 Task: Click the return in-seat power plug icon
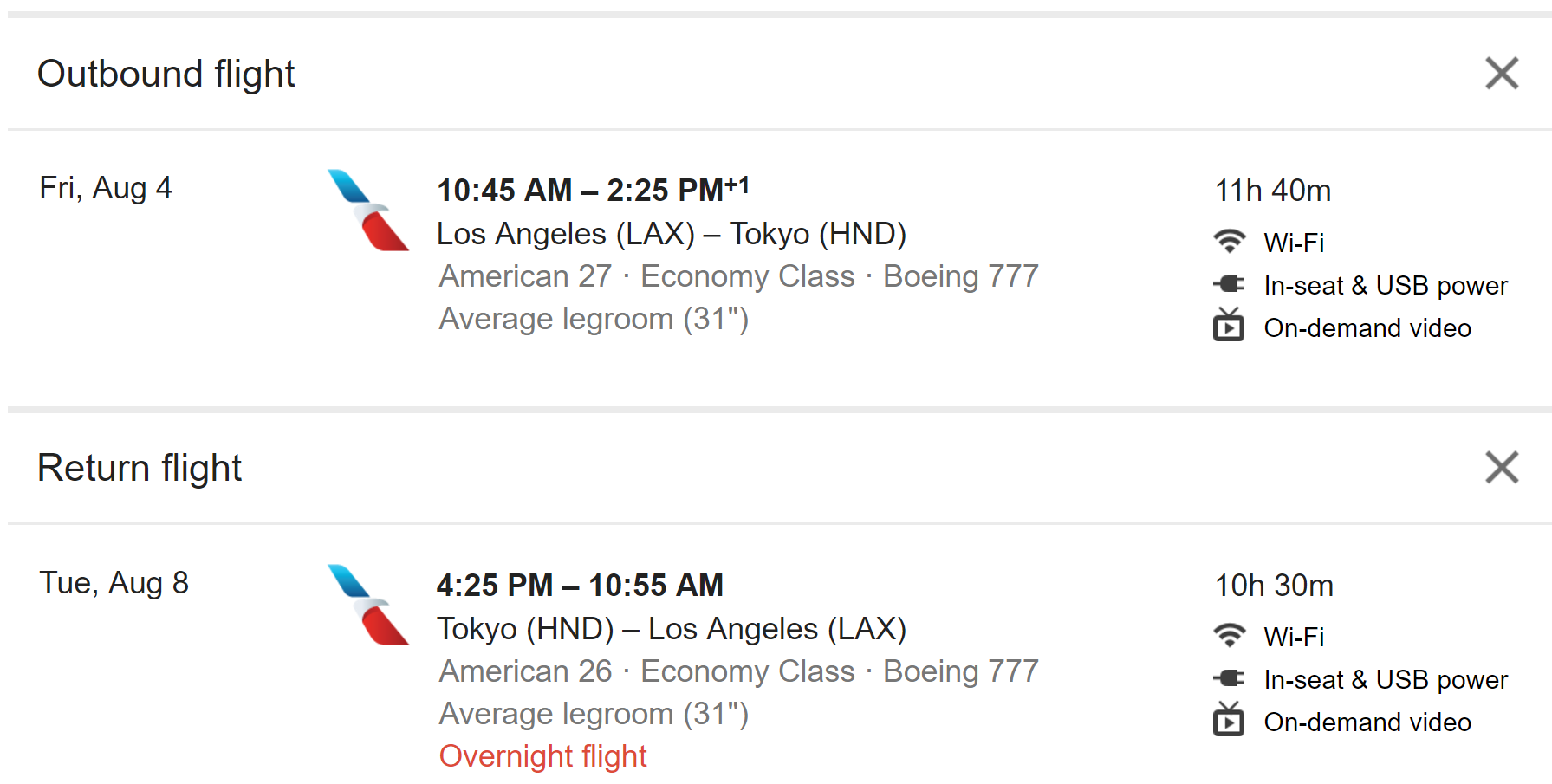click(1229, 678)
